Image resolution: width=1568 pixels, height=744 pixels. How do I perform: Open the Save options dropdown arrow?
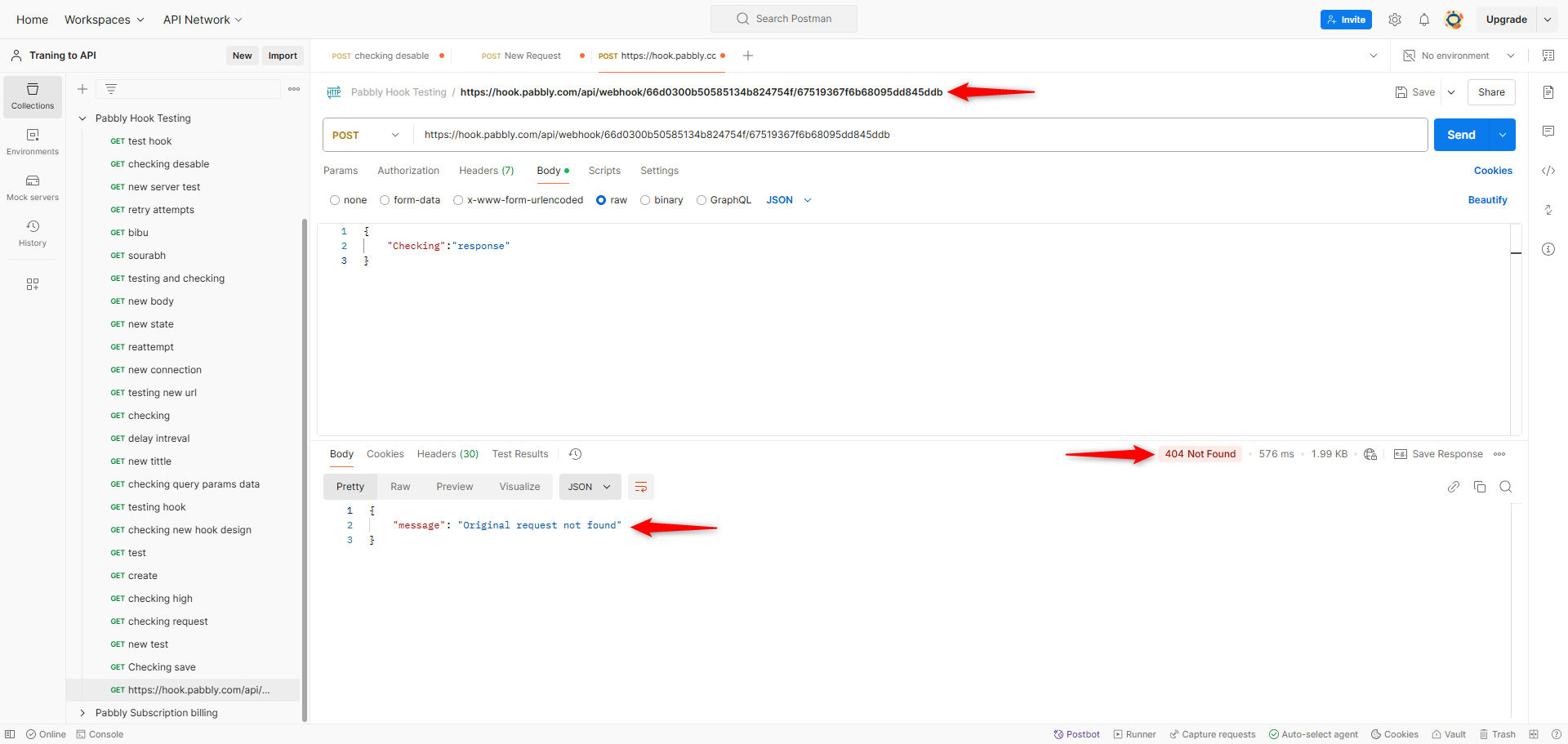click(1451, 92)
